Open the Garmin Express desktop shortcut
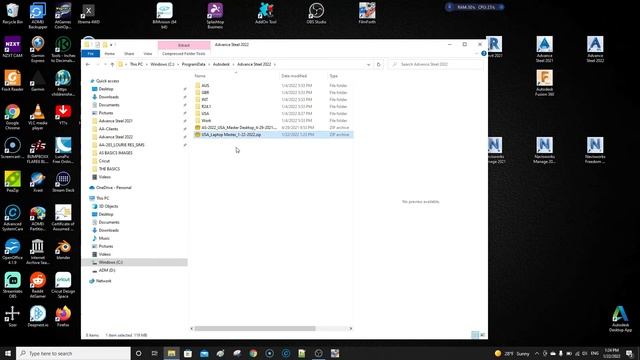 coord(38,49)
